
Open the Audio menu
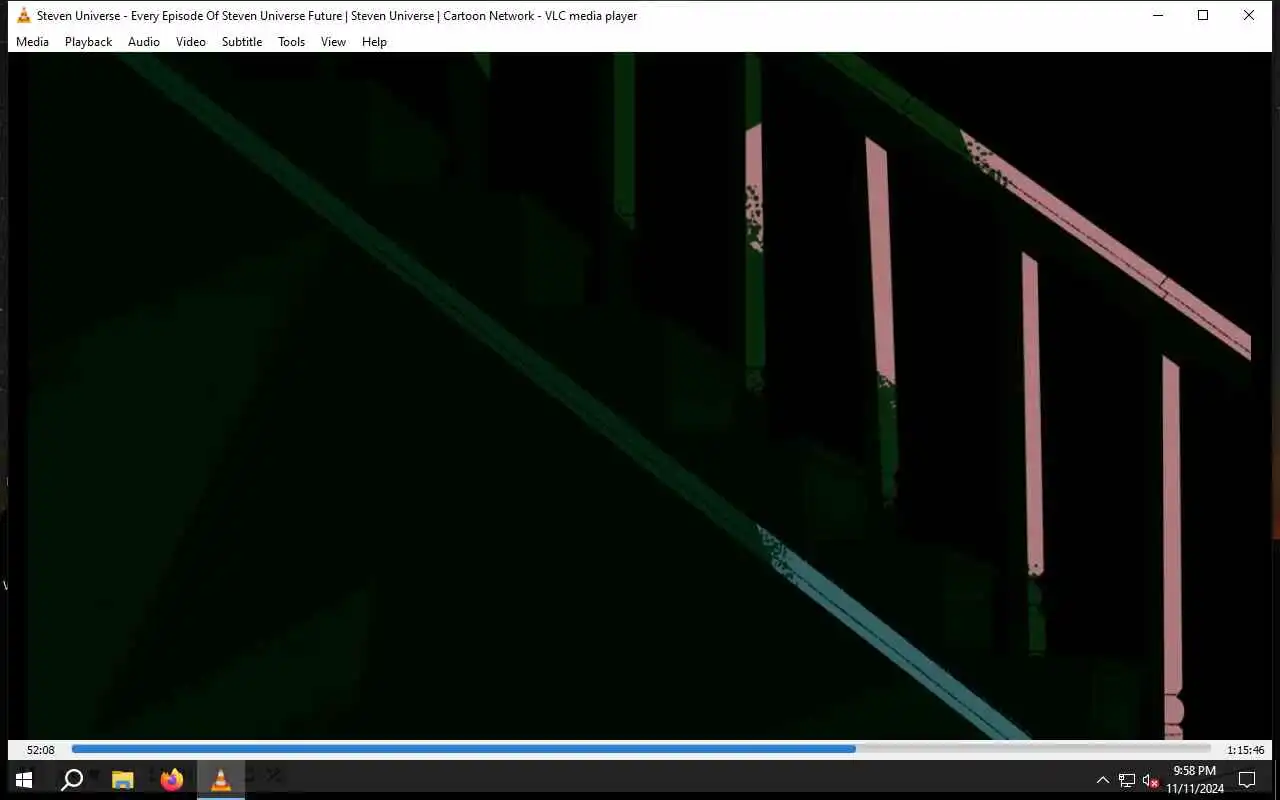coord(143,42)
